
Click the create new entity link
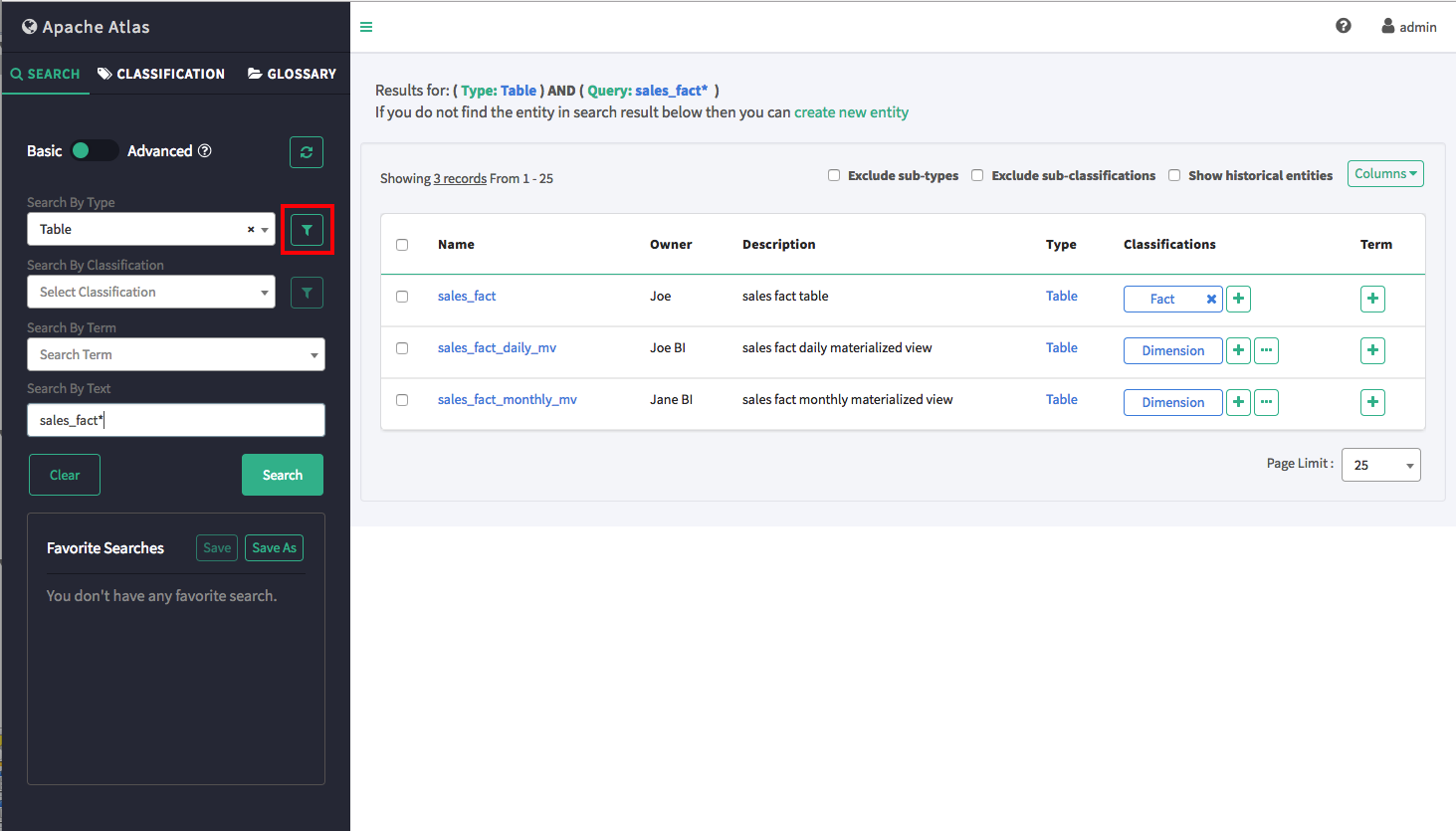[x=851, y=112]
